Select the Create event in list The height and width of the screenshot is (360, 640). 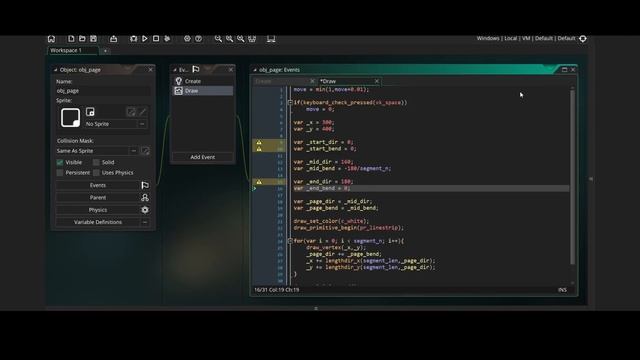(x=203, y=81)
